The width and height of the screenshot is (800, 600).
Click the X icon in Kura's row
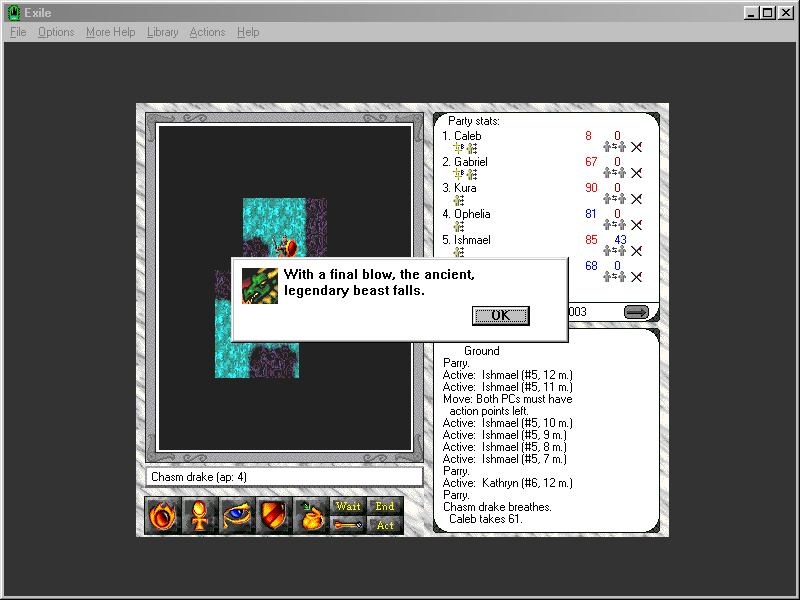coord(636,199)
